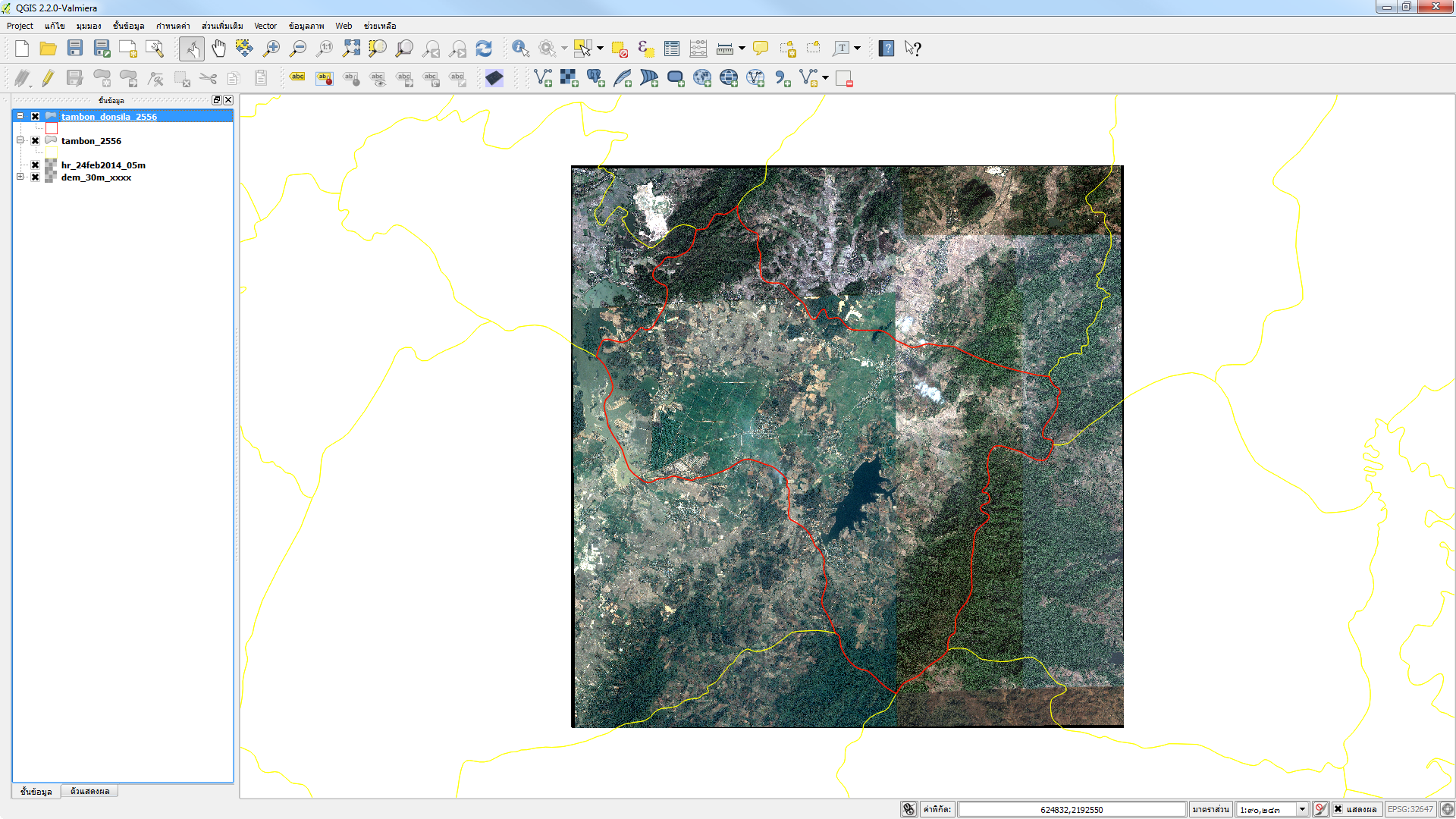The image size is (1456, 819).
Task: Click the EPSG:32647 CRS status button
Action: click(1410, 809)
